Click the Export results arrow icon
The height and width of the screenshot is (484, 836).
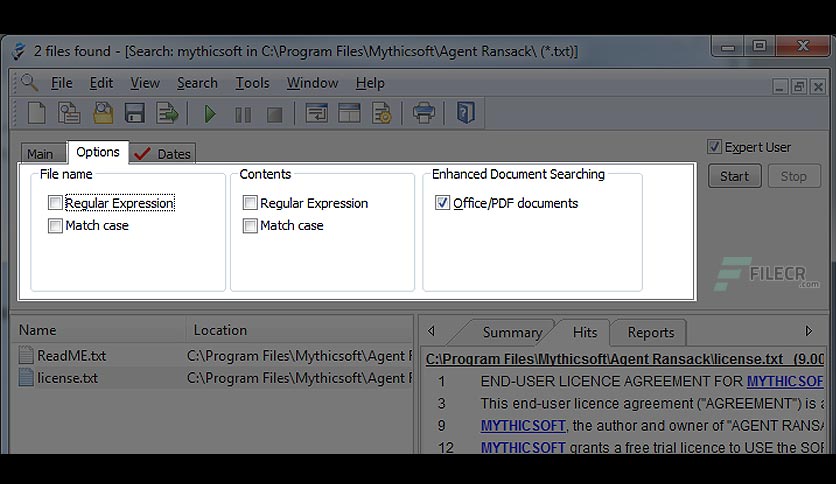click(x=167, y=114)
